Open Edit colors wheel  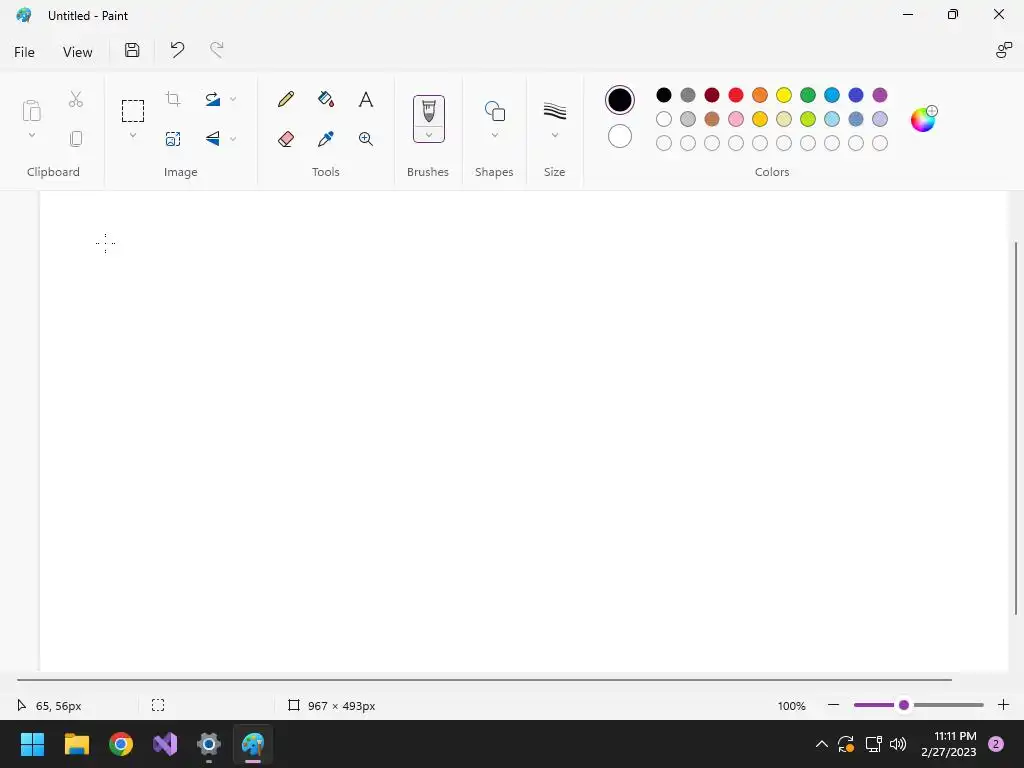pos(923,119)
